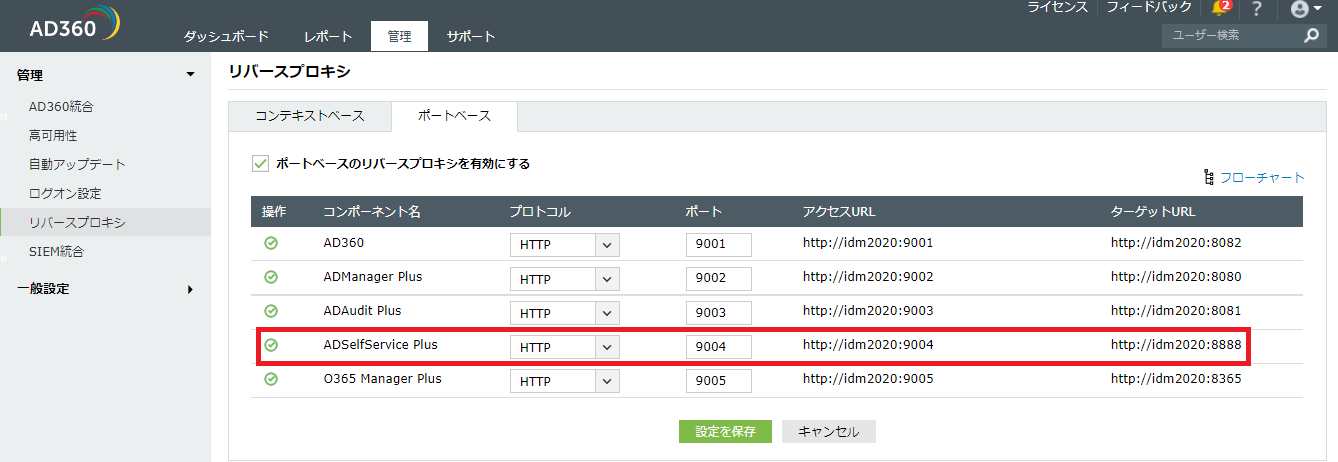Screen dimensions: 1338x462
Task: Toggle the status icon for ADAudit Plus
Action: tap(271, 311)
